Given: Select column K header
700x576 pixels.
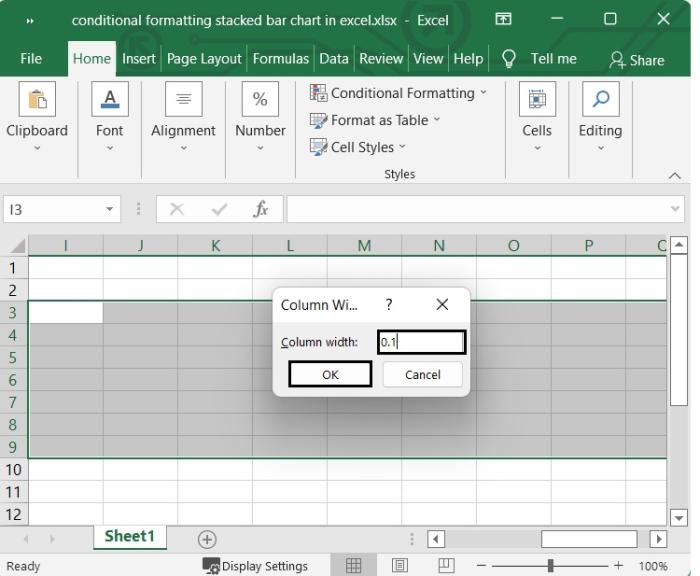Looking at the screenshot, I should click(x=215, y=246).
